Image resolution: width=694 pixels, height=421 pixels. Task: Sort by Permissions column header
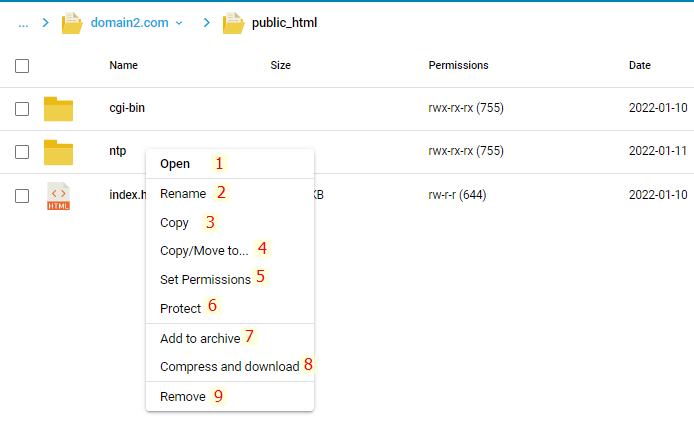(458, 65)
